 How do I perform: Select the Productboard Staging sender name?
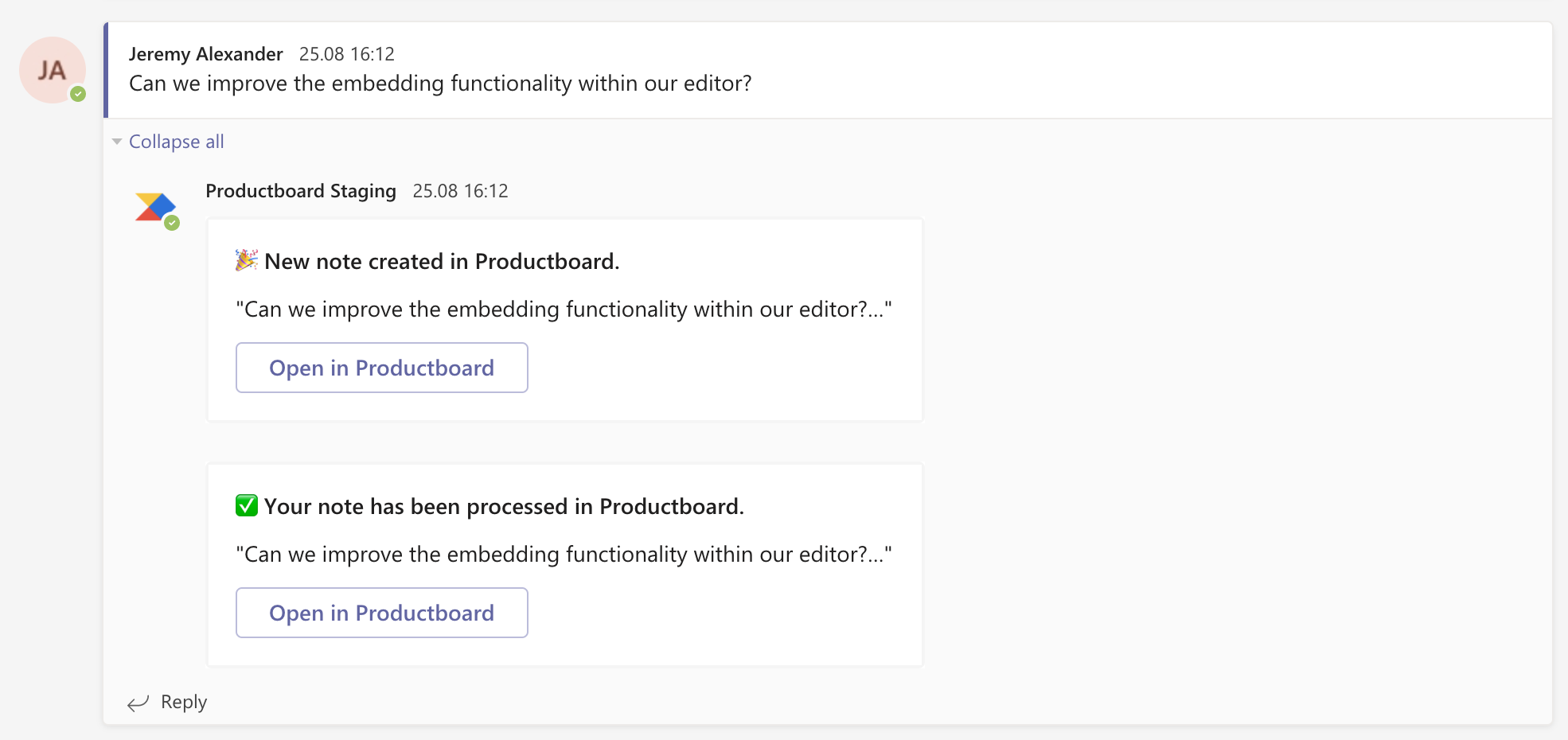click(x=301, y=191)
